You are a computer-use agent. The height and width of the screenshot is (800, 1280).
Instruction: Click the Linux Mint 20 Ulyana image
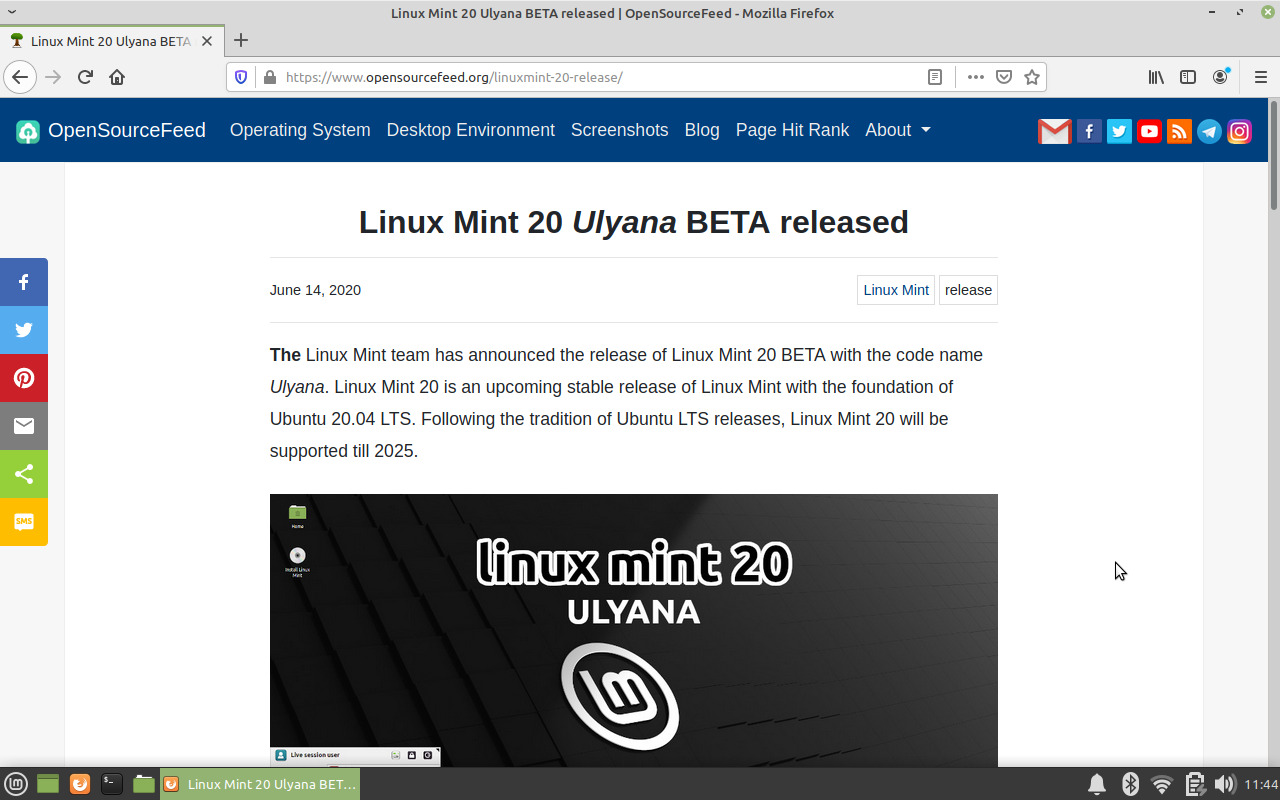click(634, 630)
